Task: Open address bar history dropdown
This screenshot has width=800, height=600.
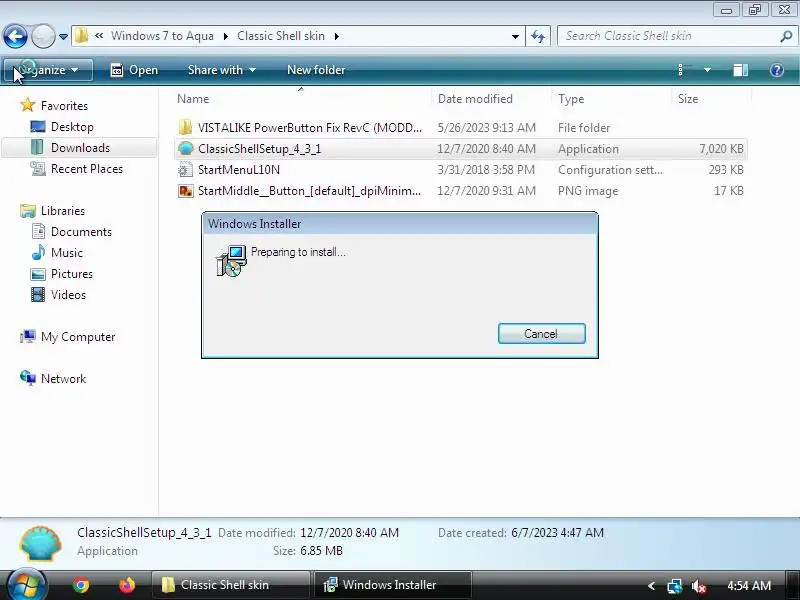Action: click(515, 36)
